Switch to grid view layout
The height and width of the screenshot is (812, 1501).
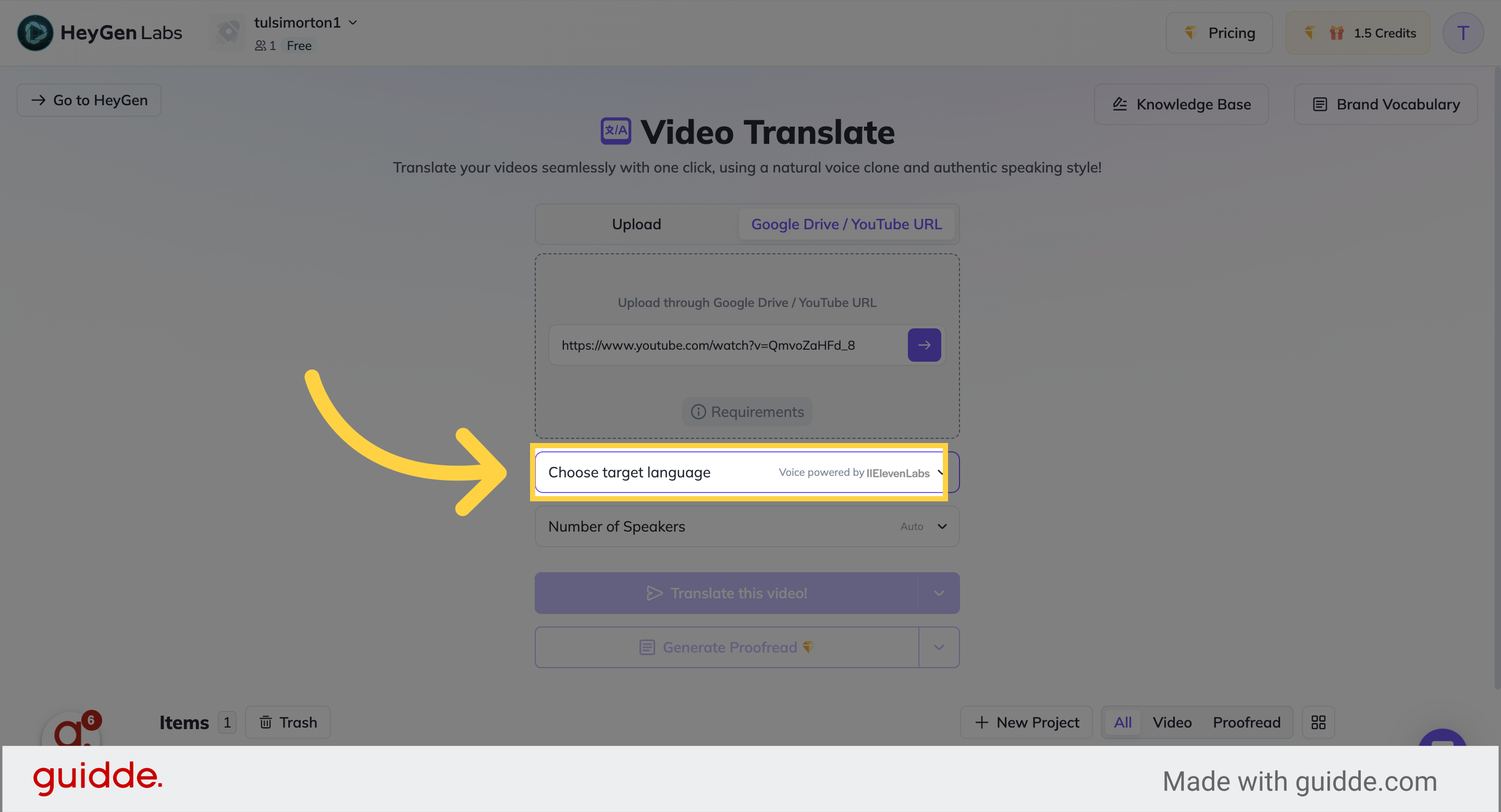click(x=1318, y=722)
